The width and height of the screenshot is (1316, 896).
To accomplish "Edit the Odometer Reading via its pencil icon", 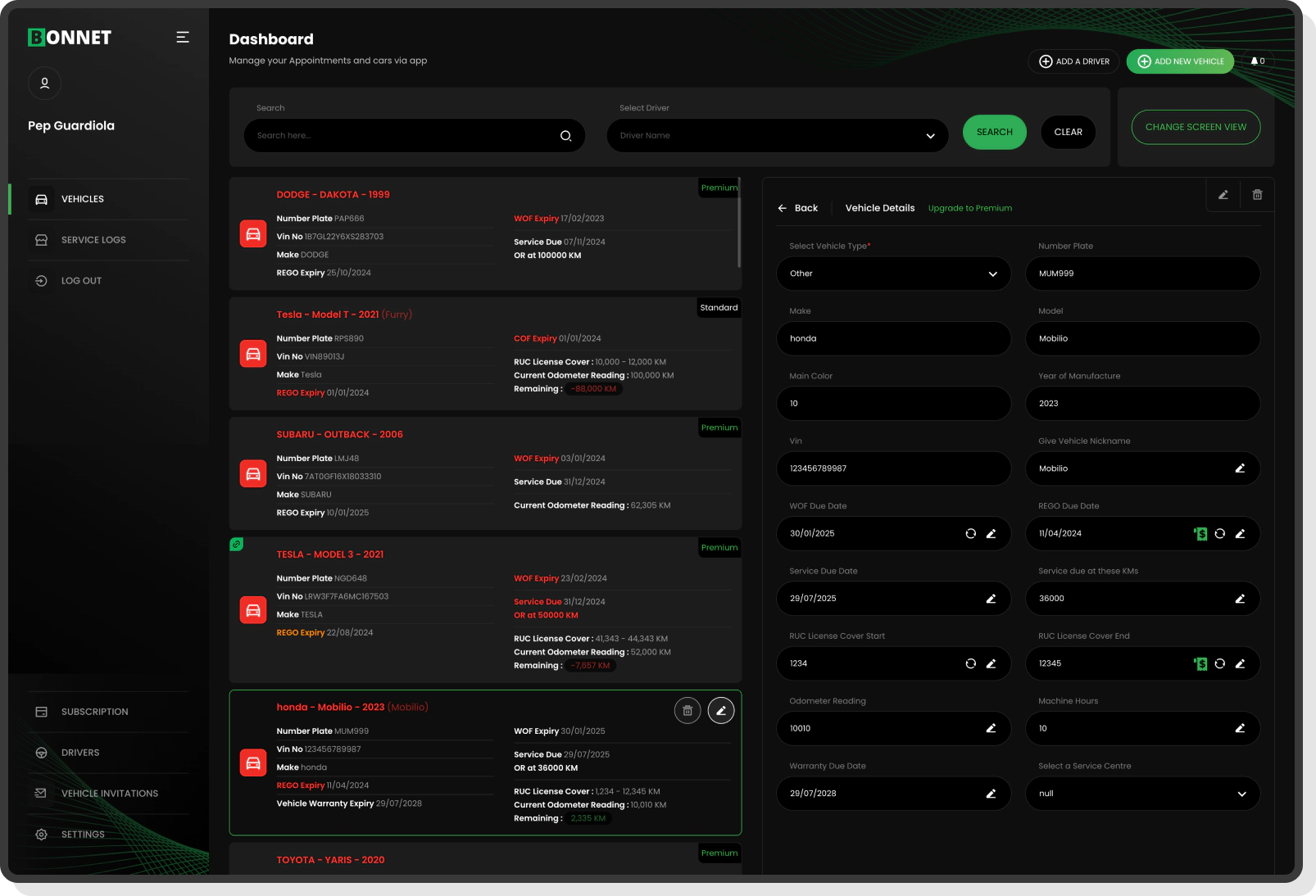I will [991, 729].
